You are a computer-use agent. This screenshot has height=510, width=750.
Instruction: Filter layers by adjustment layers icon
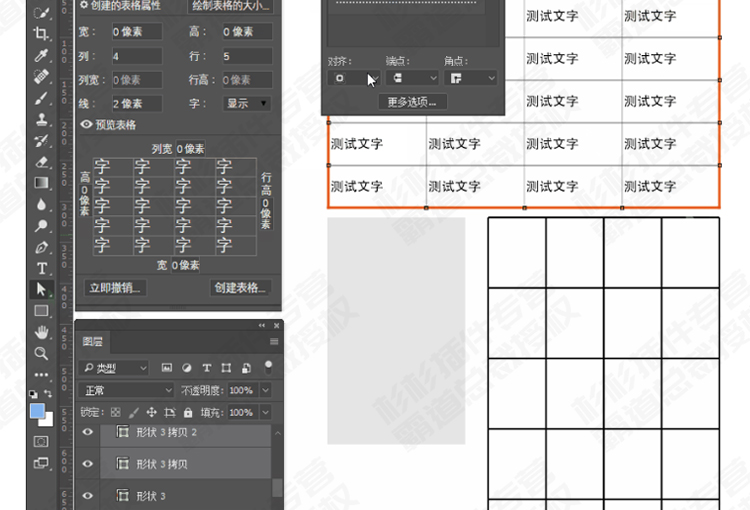187,367
